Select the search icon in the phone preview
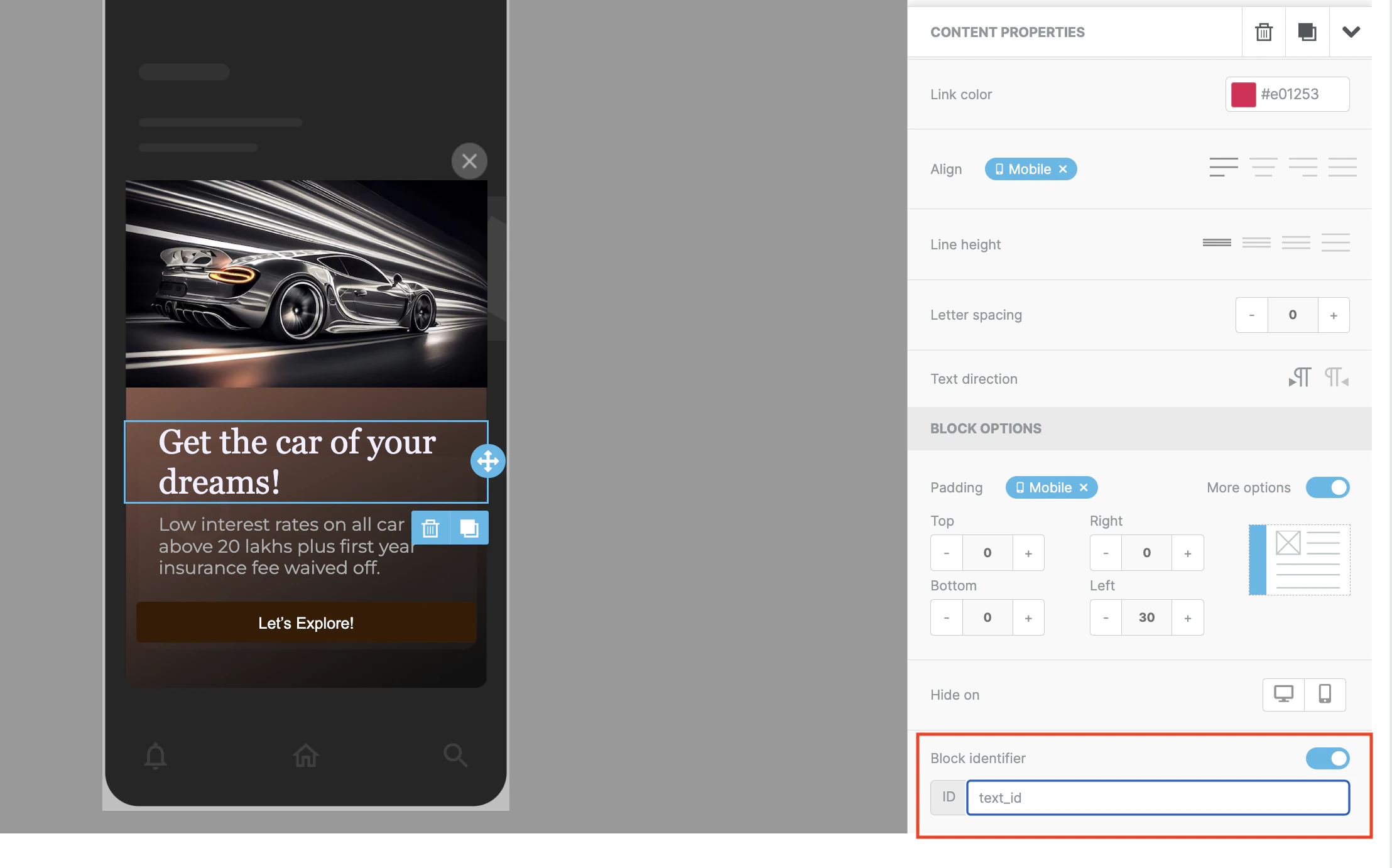The image size is (1392, 868). [455, 756]
